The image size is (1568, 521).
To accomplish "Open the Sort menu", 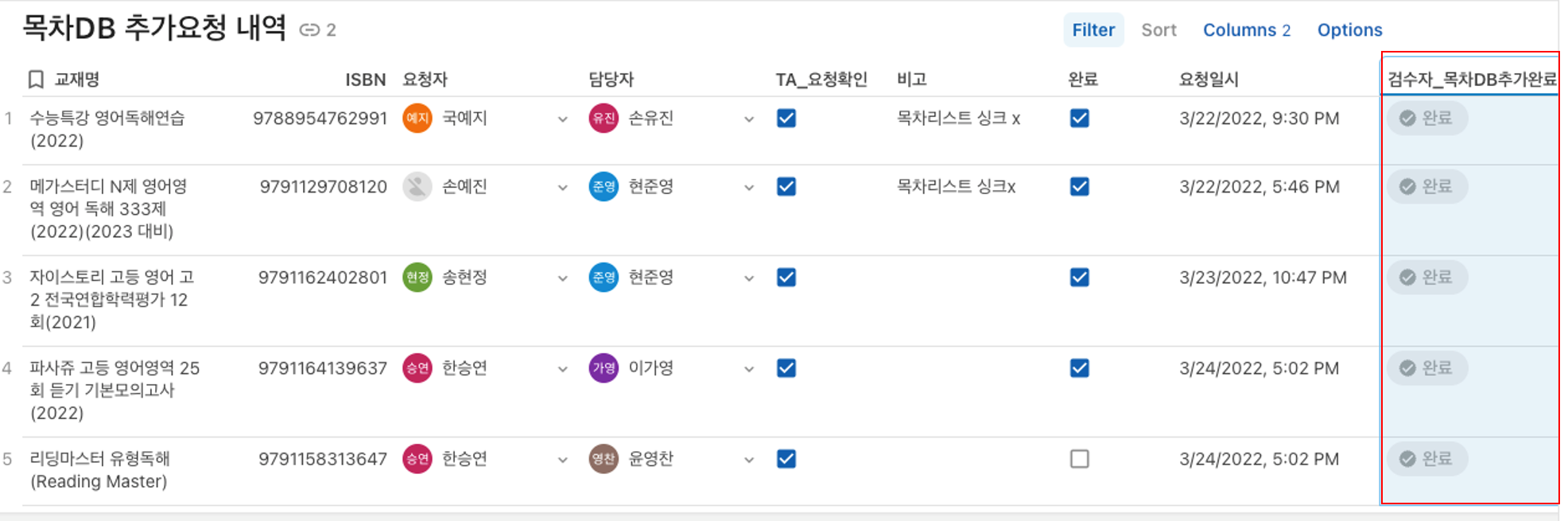I will (1159, 29).
